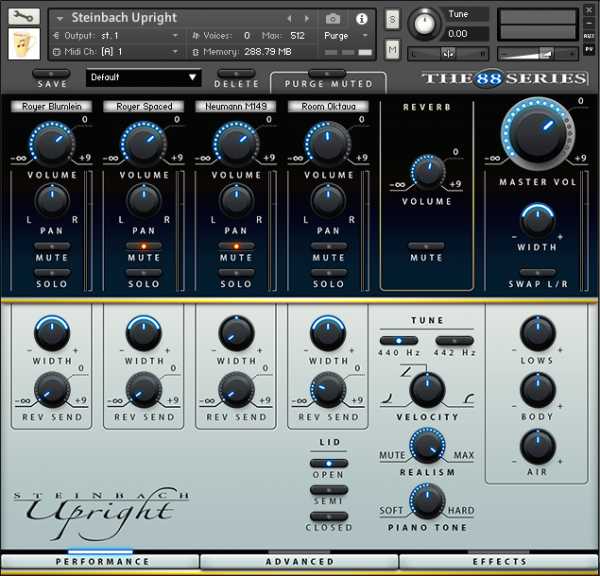Click the Neumann M149 pan knob
Image resolution: width=600 pixels, height=576 pixels.
click(236, 201)
